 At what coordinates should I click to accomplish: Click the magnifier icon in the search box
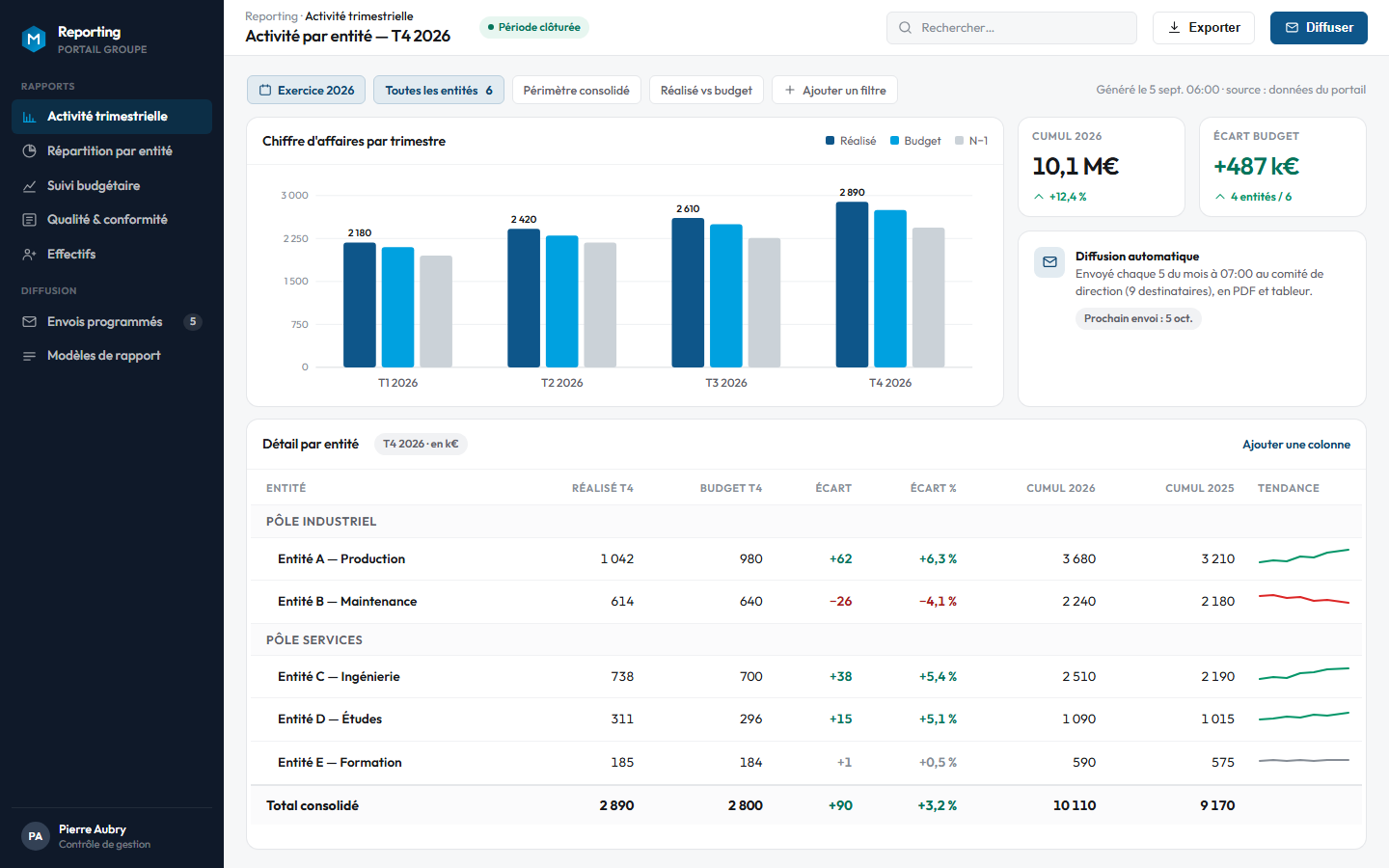tap(905, 28)
